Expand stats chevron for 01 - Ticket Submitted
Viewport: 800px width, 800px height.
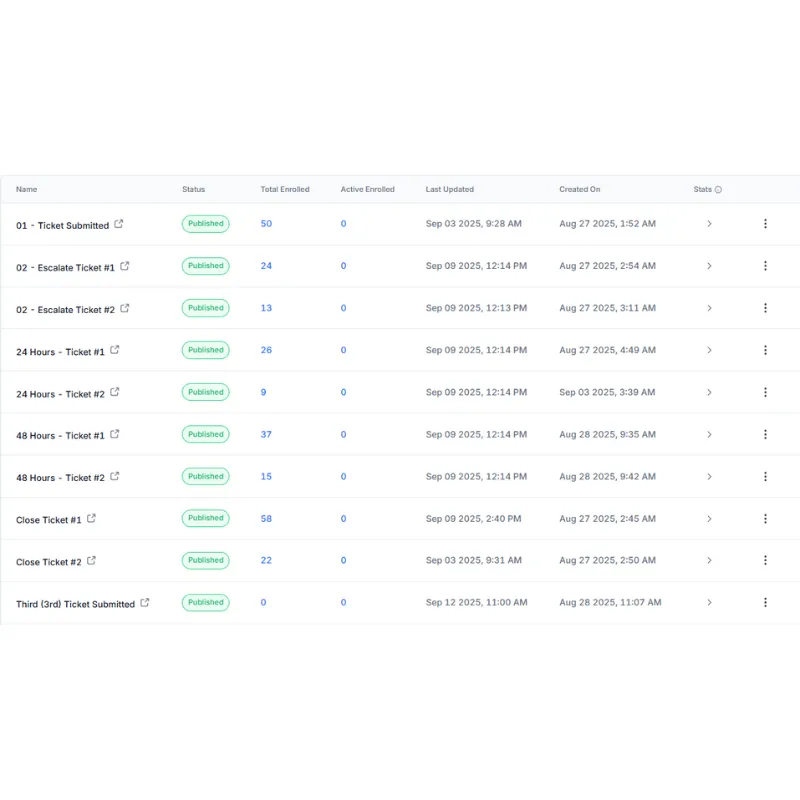pyautogui.click(x=709, y=223)
